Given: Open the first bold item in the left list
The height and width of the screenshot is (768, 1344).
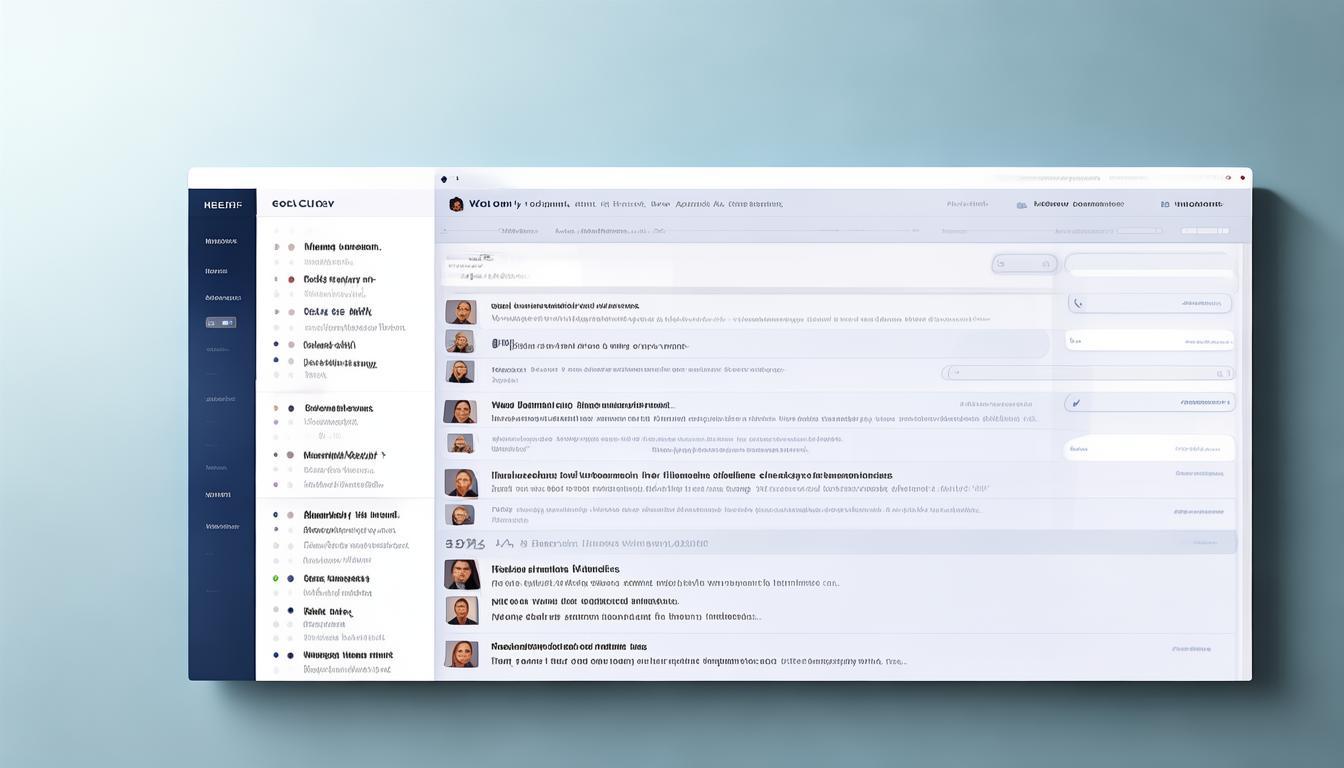Looking at the screenshot, I should point(341,246).
